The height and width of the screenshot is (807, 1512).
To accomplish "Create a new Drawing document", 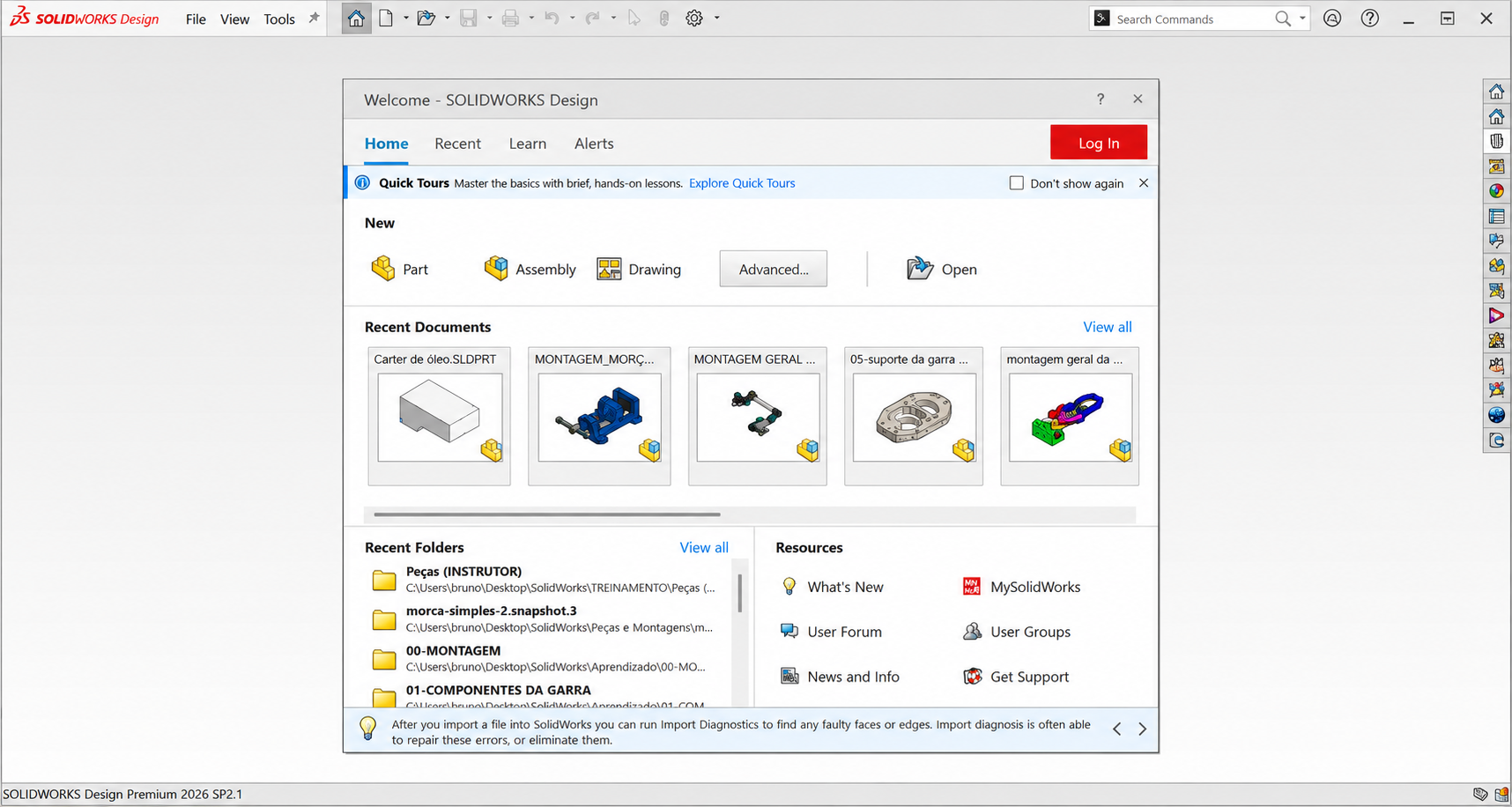I will pos(639,269).
